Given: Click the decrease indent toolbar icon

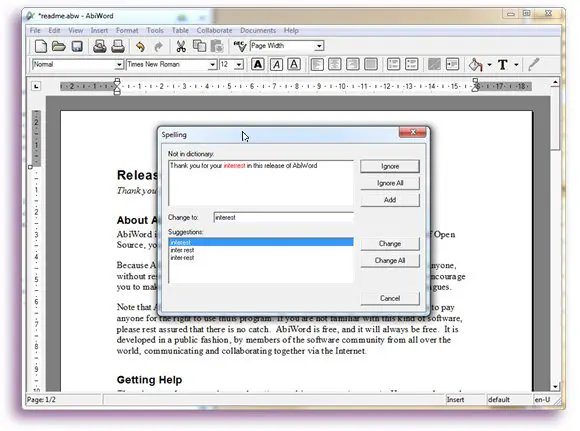Looking at the screenshot, I should coord(434,64).
